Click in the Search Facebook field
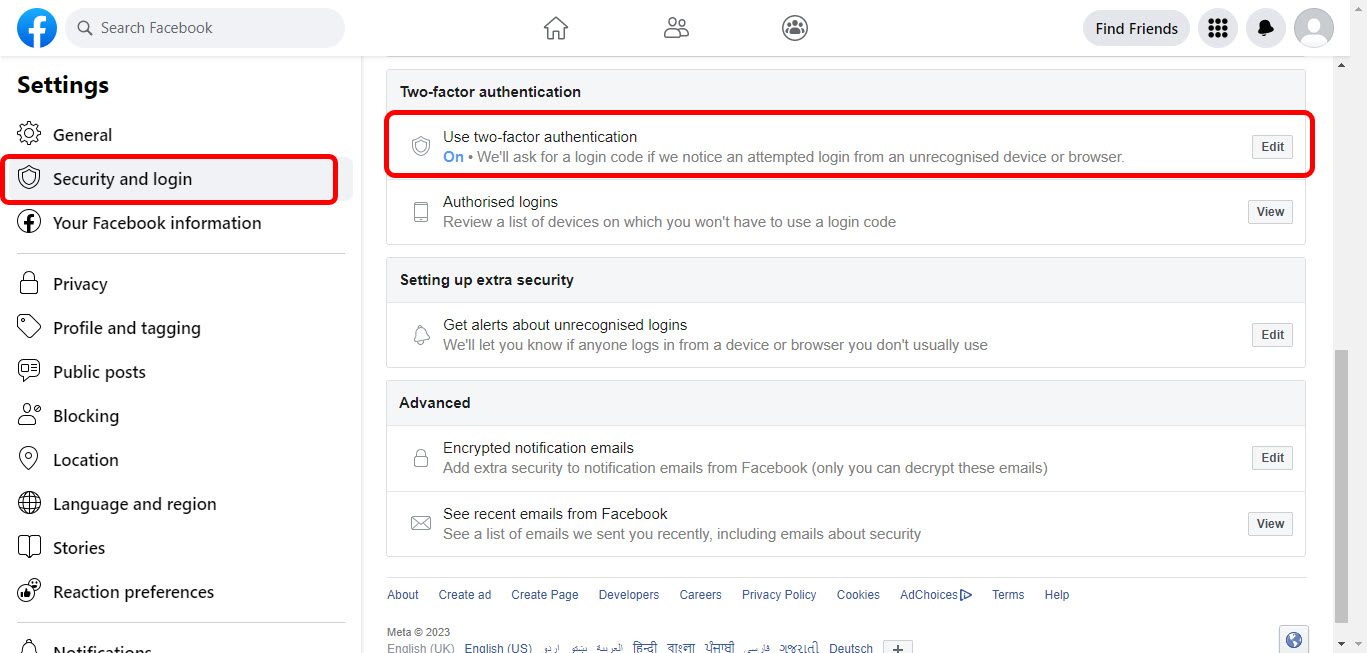The width and height of the screenshot is (1367, 653). pos(205,28)
